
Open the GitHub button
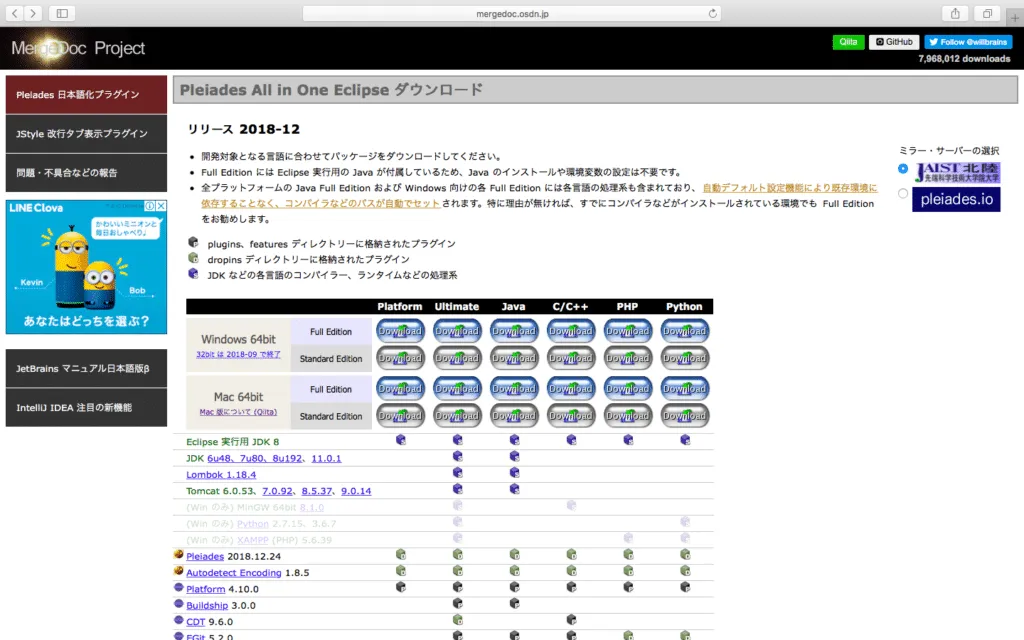click(894, 42)
